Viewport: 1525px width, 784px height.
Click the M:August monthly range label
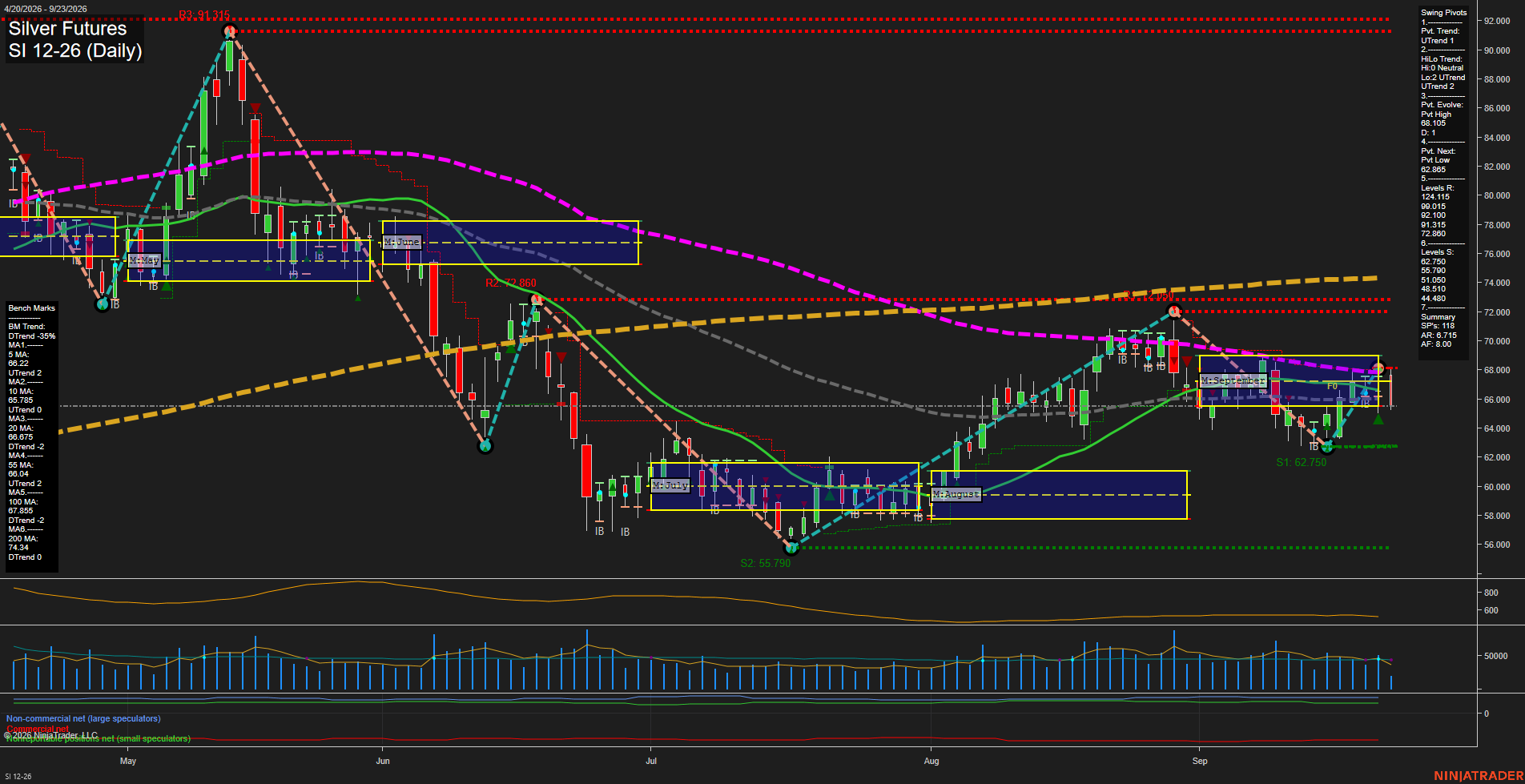pyautogui.click(x=956, y=494)
